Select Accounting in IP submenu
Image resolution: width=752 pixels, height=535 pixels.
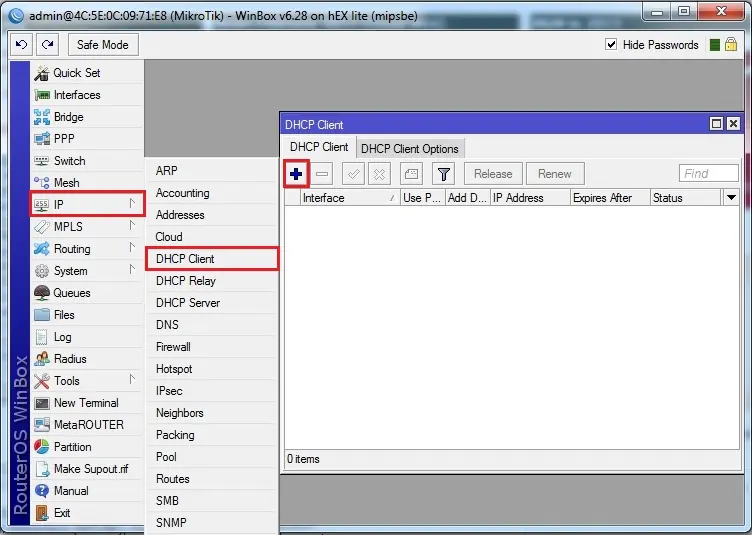click(x=212, y=193)
